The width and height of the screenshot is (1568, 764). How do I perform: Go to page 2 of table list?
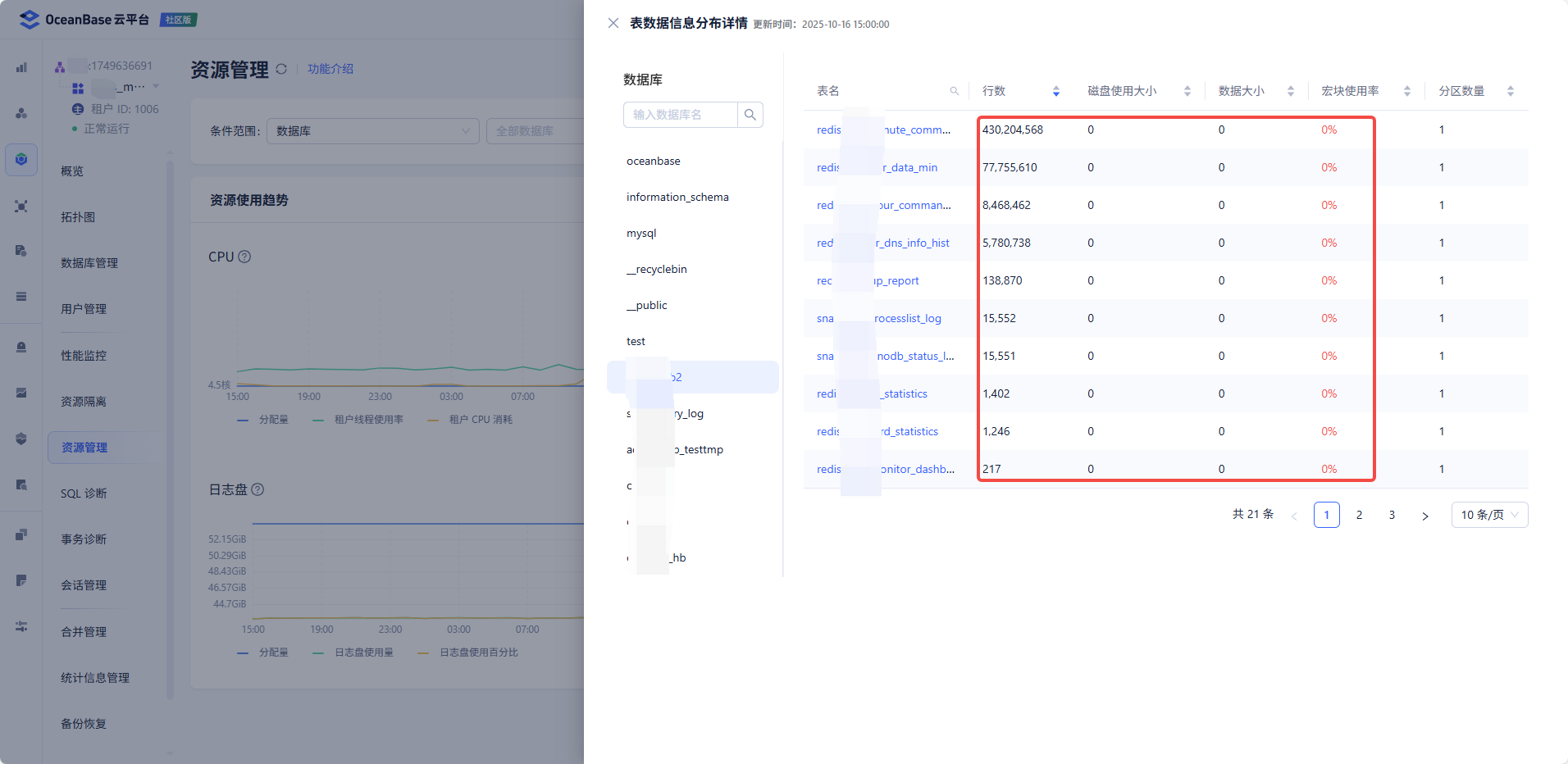(1359, 515)
